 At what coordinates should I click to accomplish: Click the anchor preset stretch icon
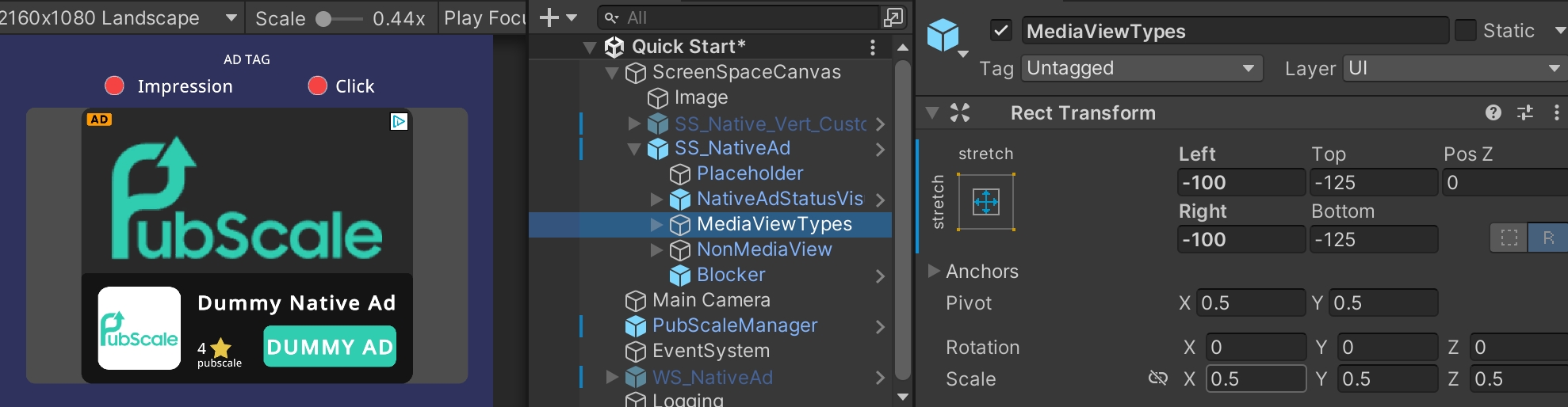(985, 202)
